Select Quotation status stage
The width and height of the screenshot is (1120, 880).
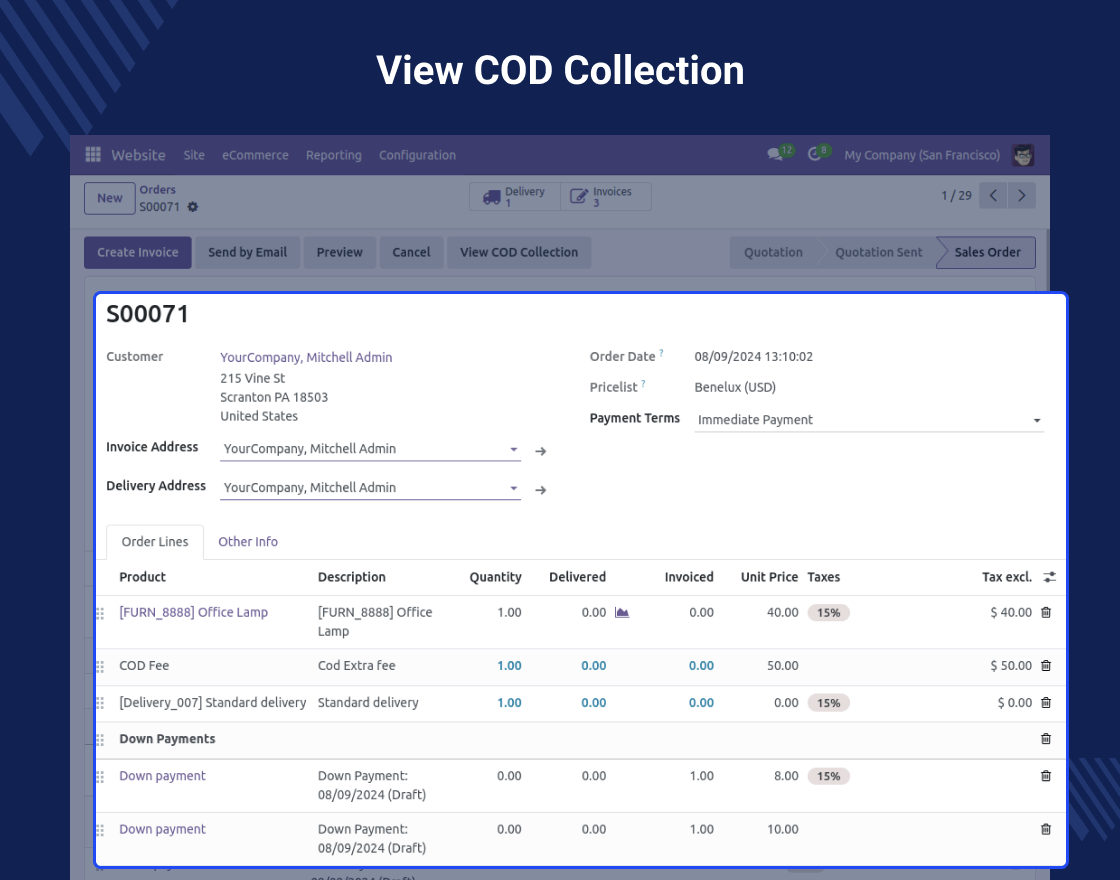(773, 252)
